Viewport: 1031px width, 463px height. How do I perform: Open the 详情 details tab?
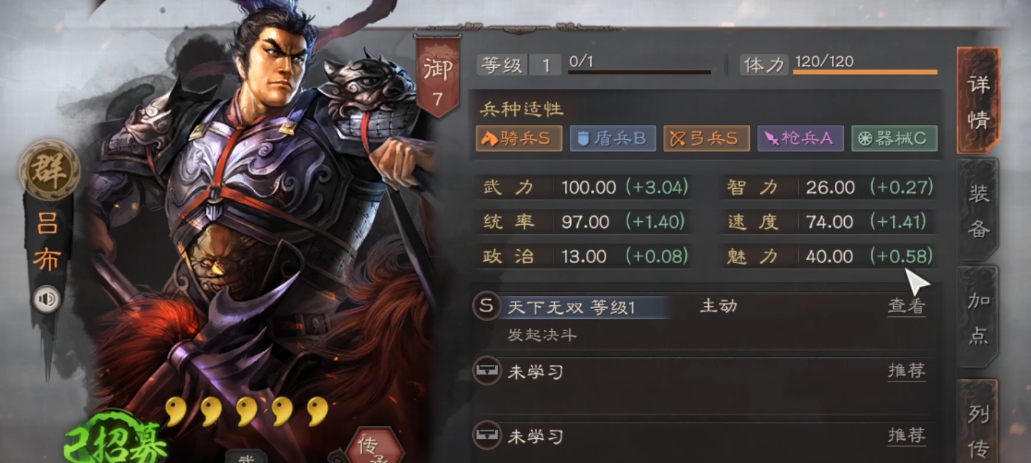click(x=978, y=101)
